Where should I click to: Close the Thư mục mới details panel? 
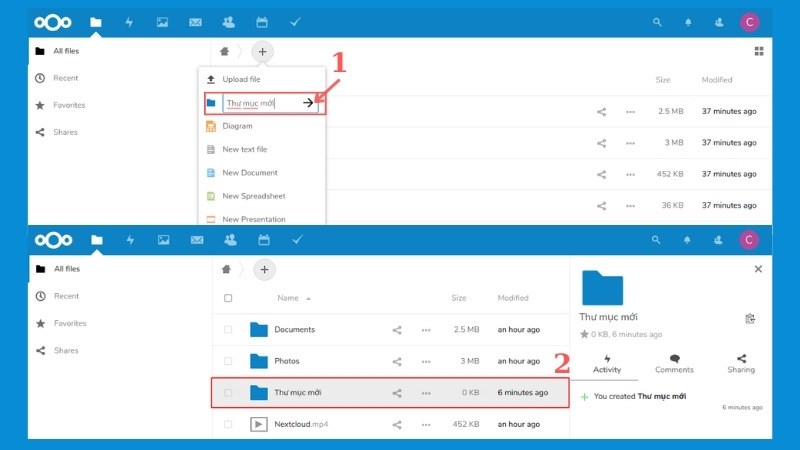pos(758,269)
